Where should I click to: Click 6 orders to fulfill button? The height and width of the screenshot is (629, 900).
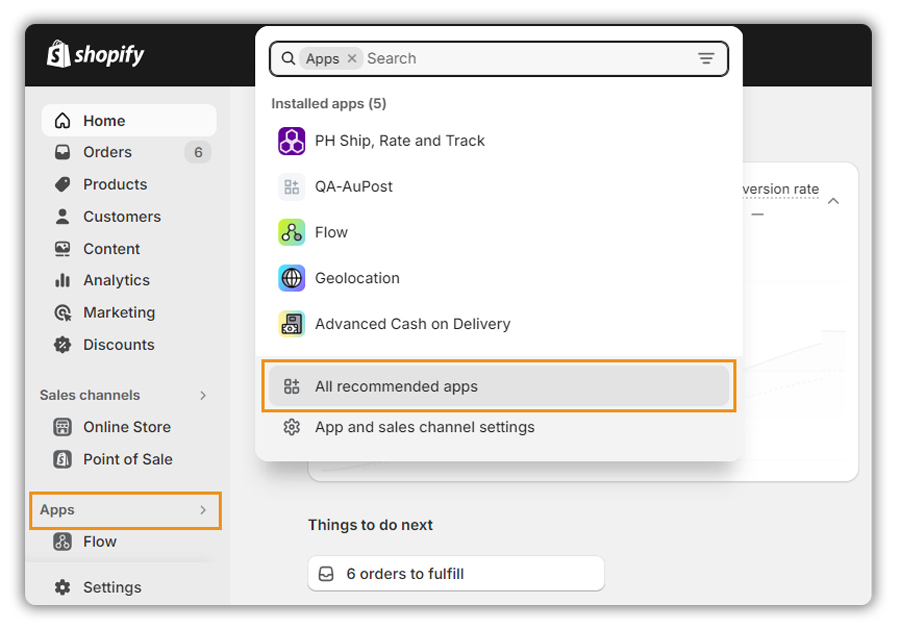click(456, 573)
